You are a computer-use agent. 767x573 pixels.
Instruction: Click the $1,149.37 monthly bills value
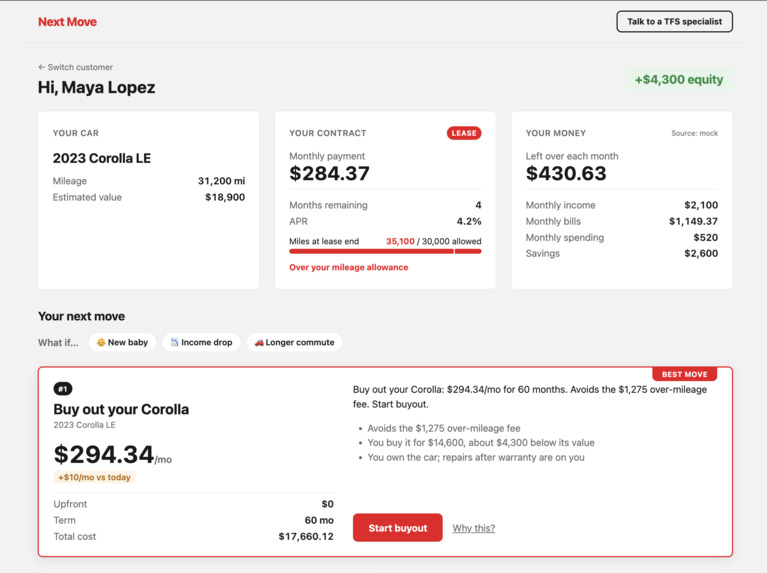[693, 221]
